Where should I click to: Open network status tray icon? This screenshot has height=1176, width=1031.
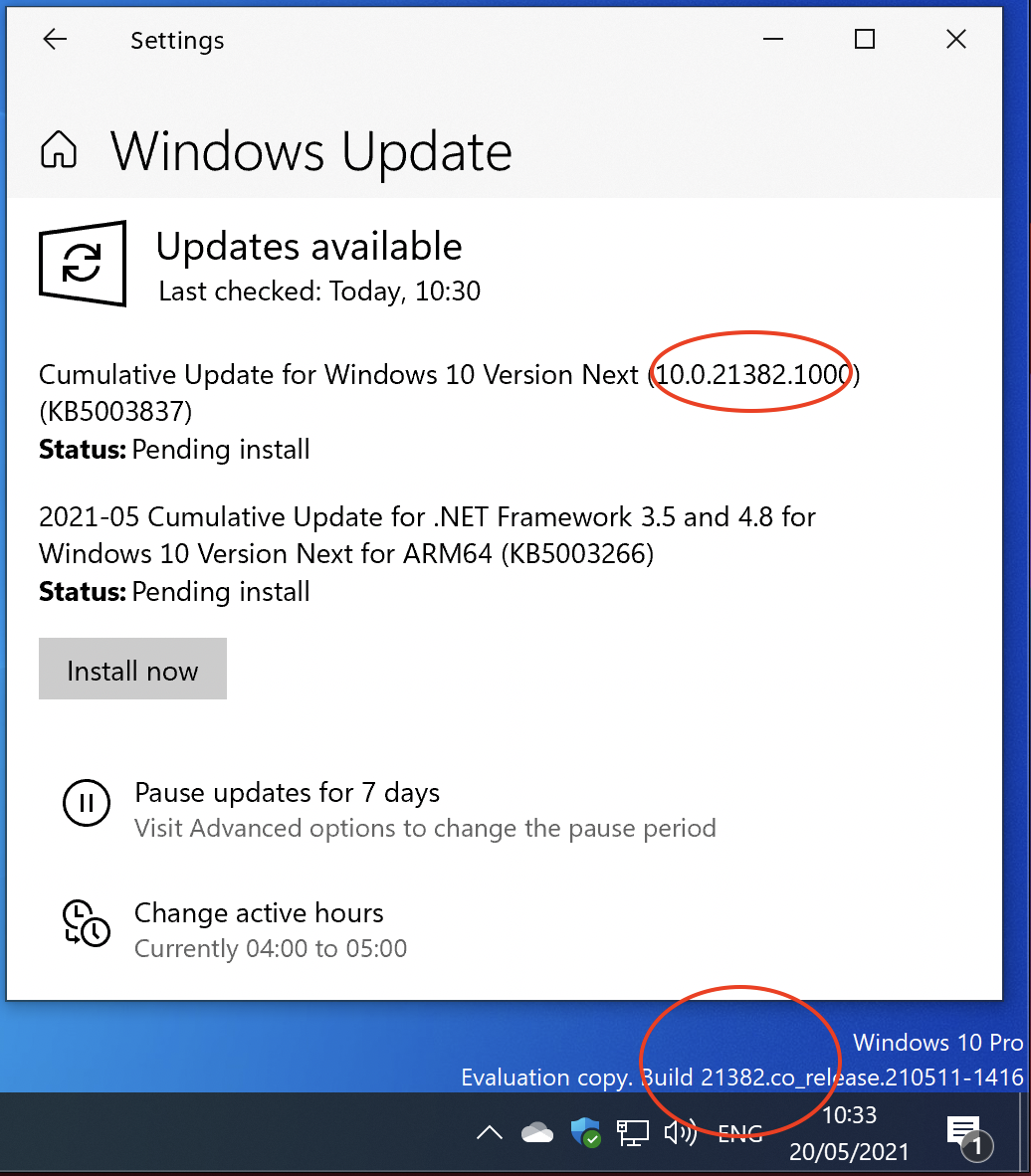coord(633,1133)
